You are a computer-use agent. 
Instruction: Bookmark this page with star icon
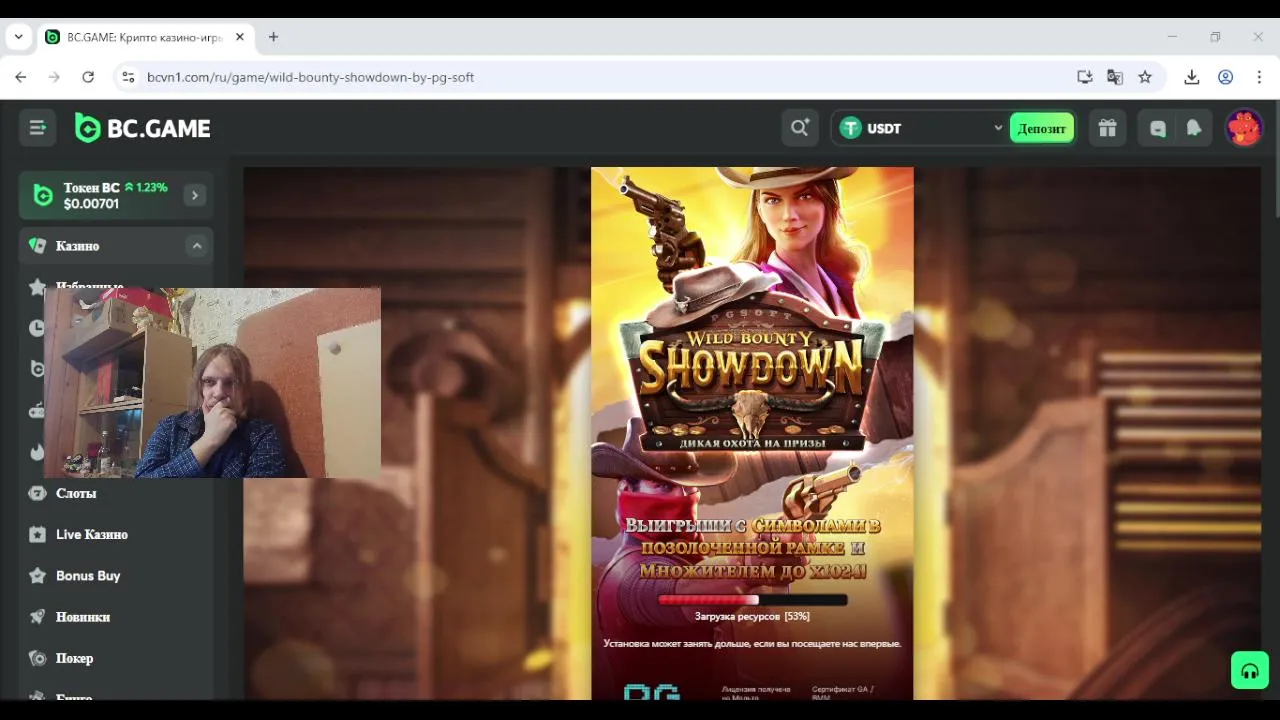(1145, 77)
